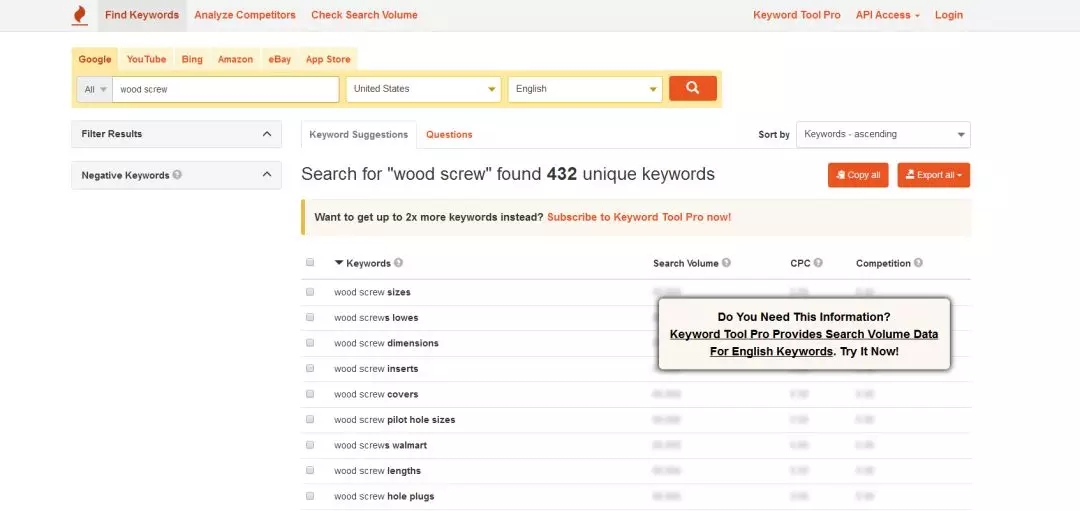1080x511 pixels.
Task: Check the select-all keywords checkbox
Action: point(310,263)
